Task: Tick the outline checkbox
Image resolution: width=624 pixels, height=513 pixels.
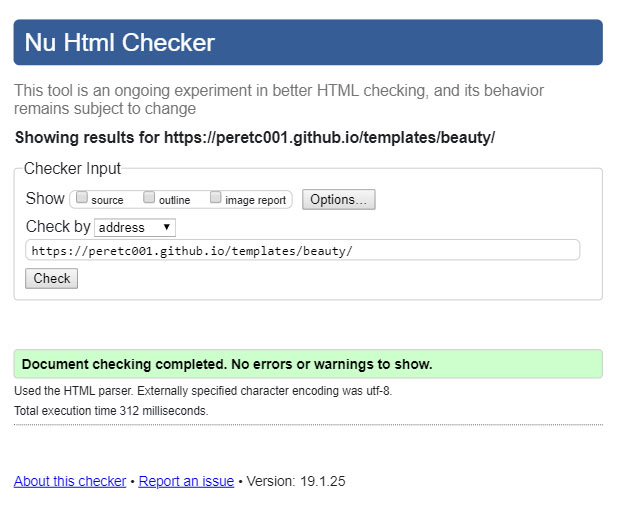Action: point(149,197)
